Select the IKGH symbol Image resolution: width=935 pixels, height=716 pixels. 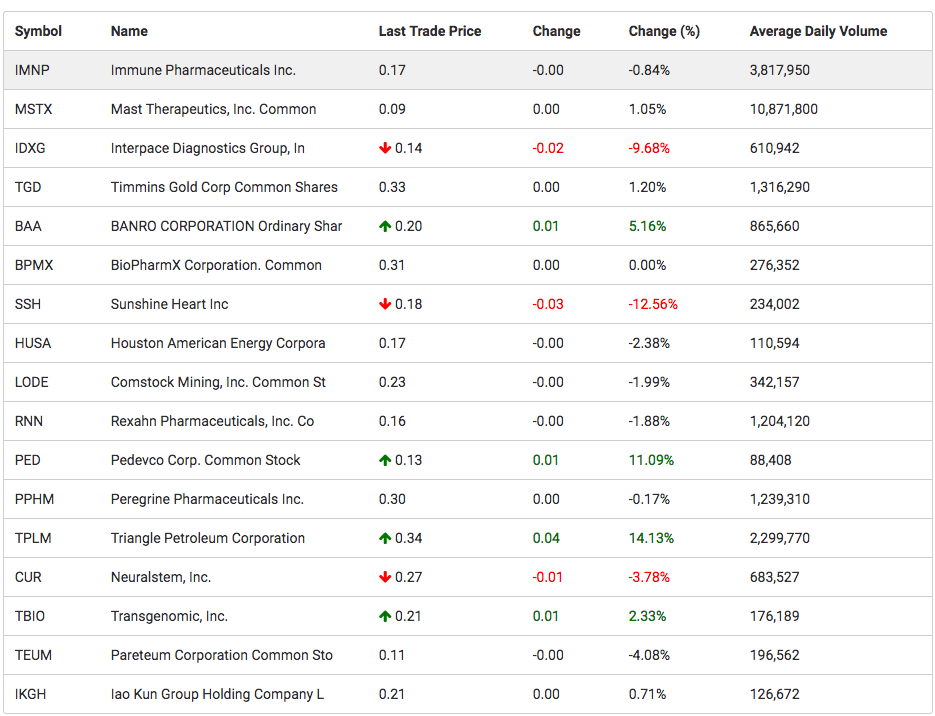(x=30, y=695)
